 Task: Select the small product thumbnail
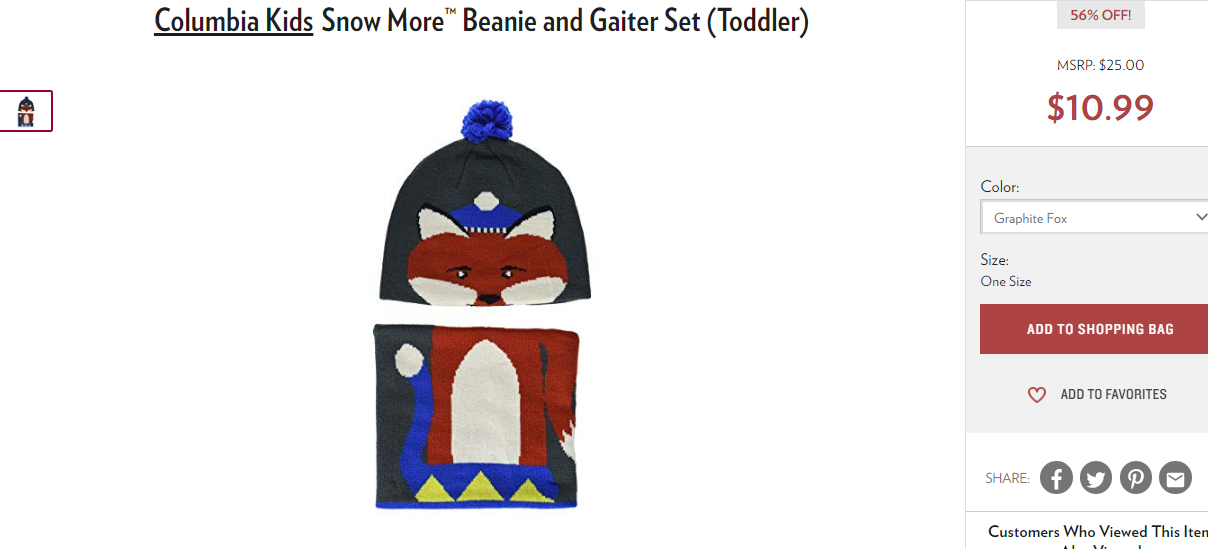[x=26, y=111]
